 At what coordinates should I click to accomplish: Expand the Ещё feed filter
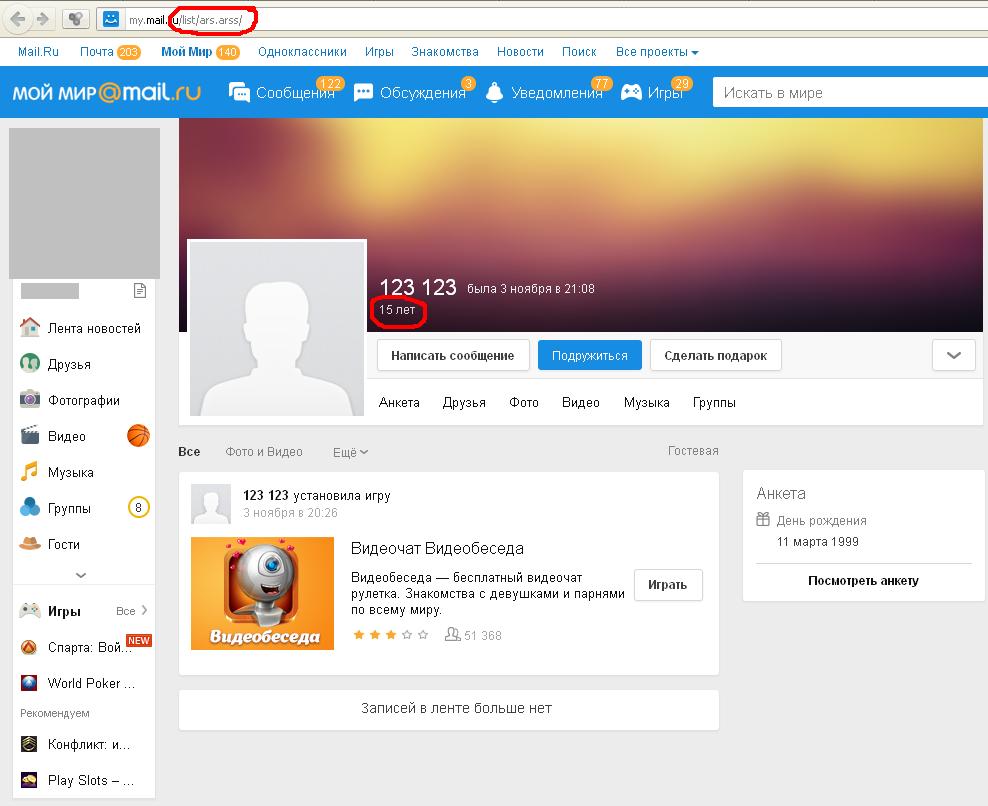[x=350, y=452]
